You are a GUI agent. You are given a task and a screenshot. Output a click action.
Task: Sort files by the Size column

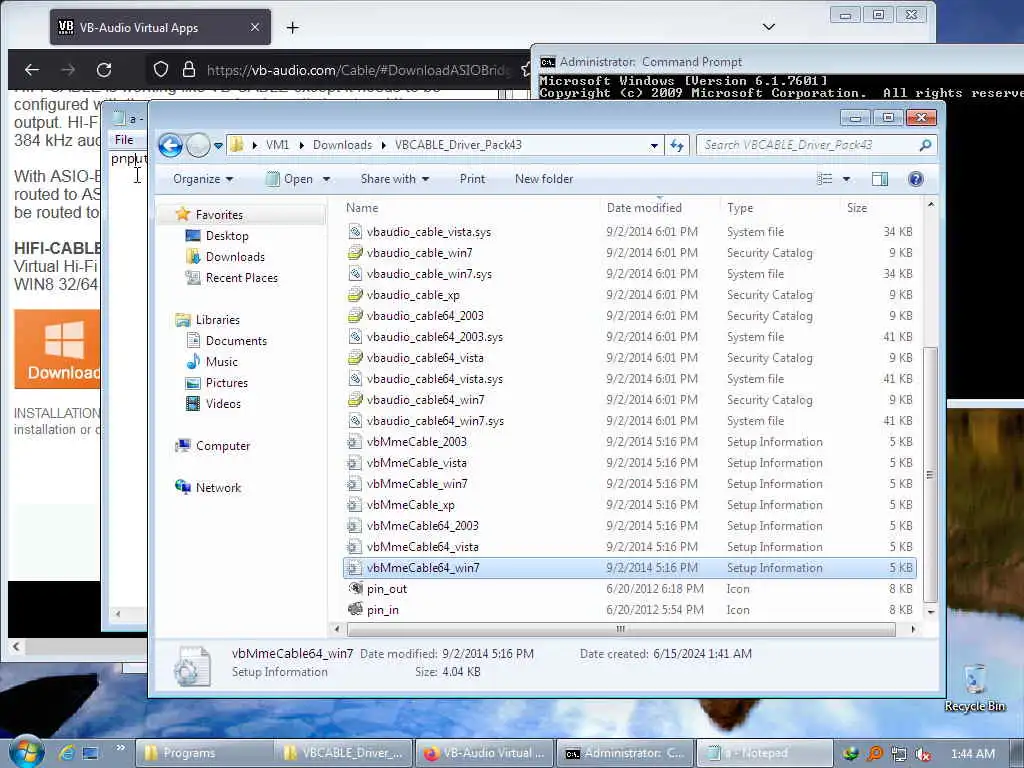[857, 208]
